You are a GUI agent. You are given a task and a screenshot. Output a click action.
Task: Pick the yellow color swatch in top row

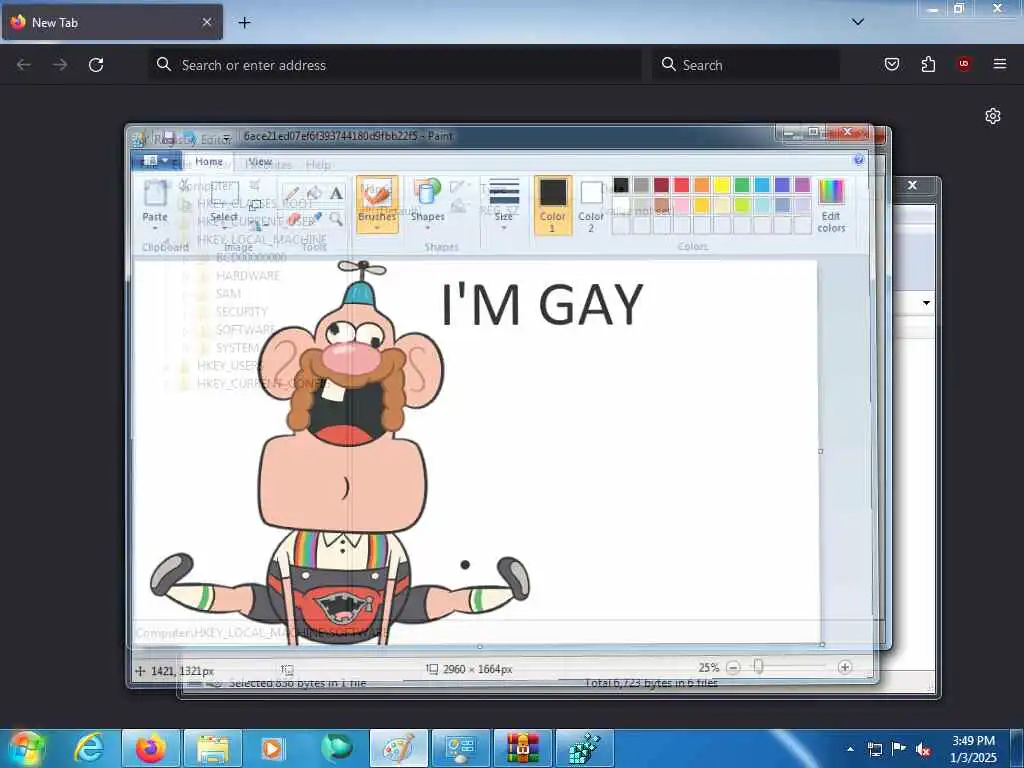coord(722,185)
